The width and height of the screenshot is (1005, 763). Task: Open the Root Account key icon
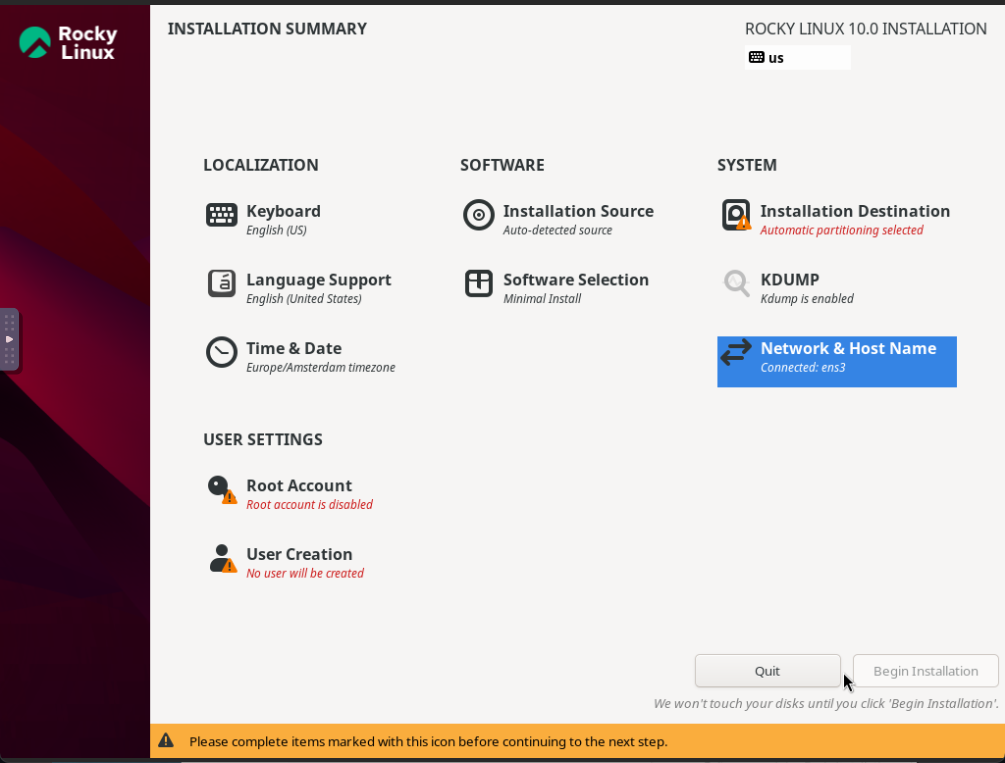click(x=222, y=490)
